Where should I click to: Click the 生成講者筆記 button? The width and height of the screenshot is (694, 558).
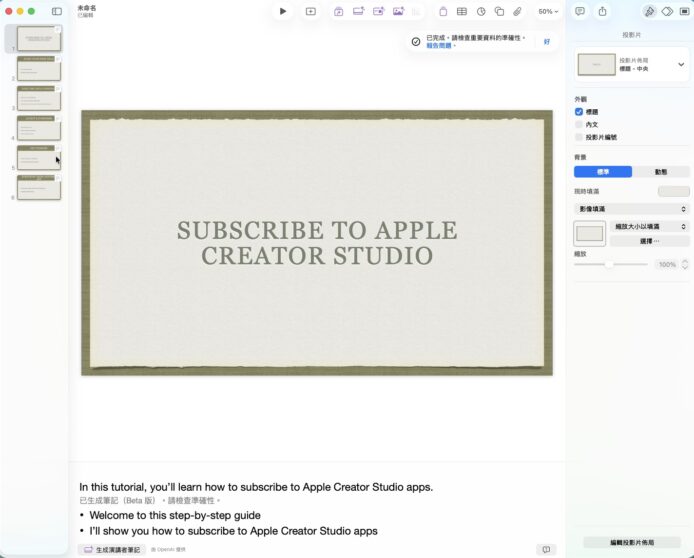[x=111, y=550]
